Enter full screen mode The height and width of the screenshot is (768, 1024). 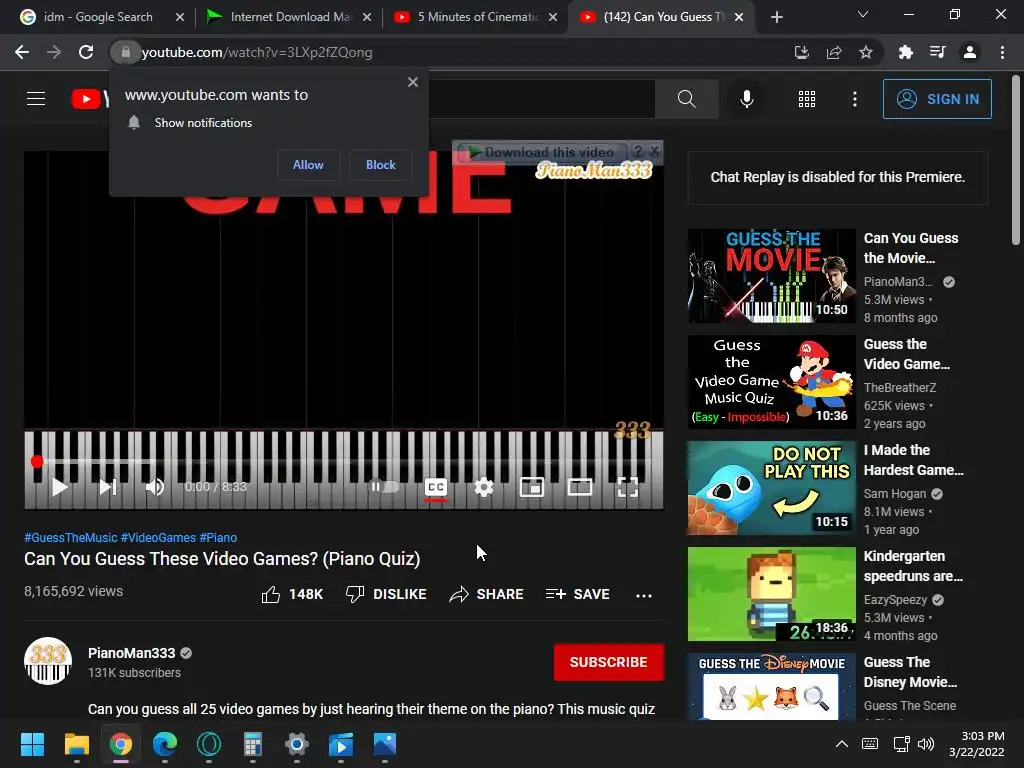click(x=628, y=487)
